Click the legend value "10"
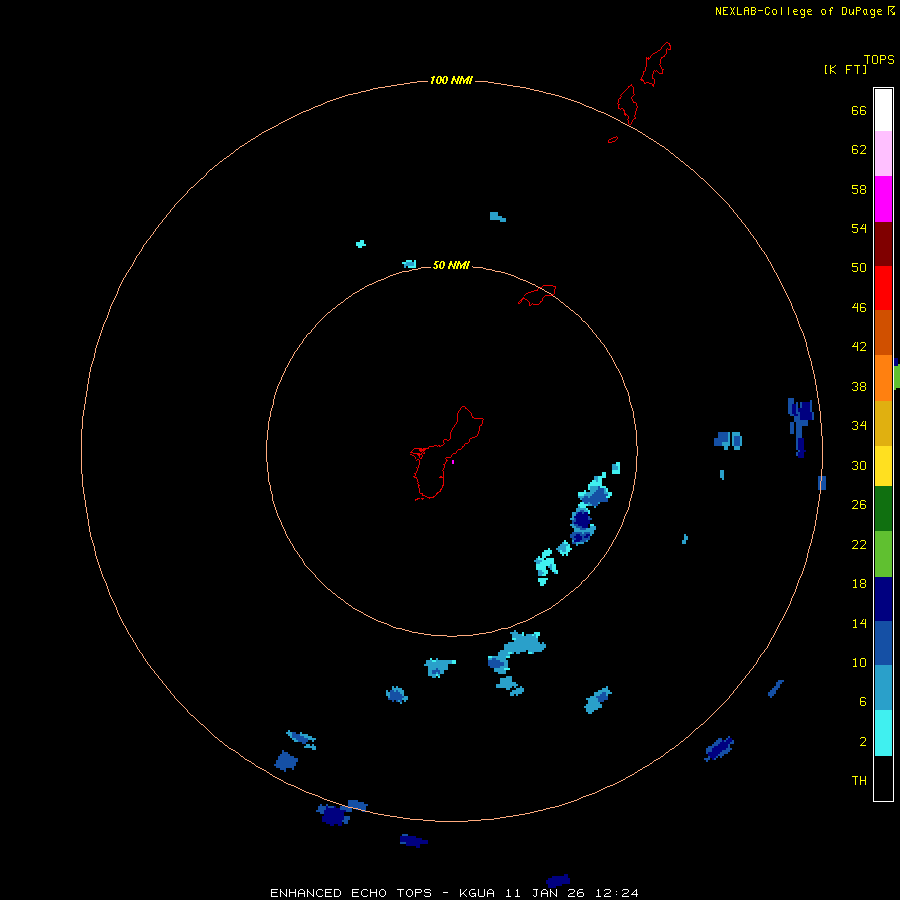 click(859, 662)
